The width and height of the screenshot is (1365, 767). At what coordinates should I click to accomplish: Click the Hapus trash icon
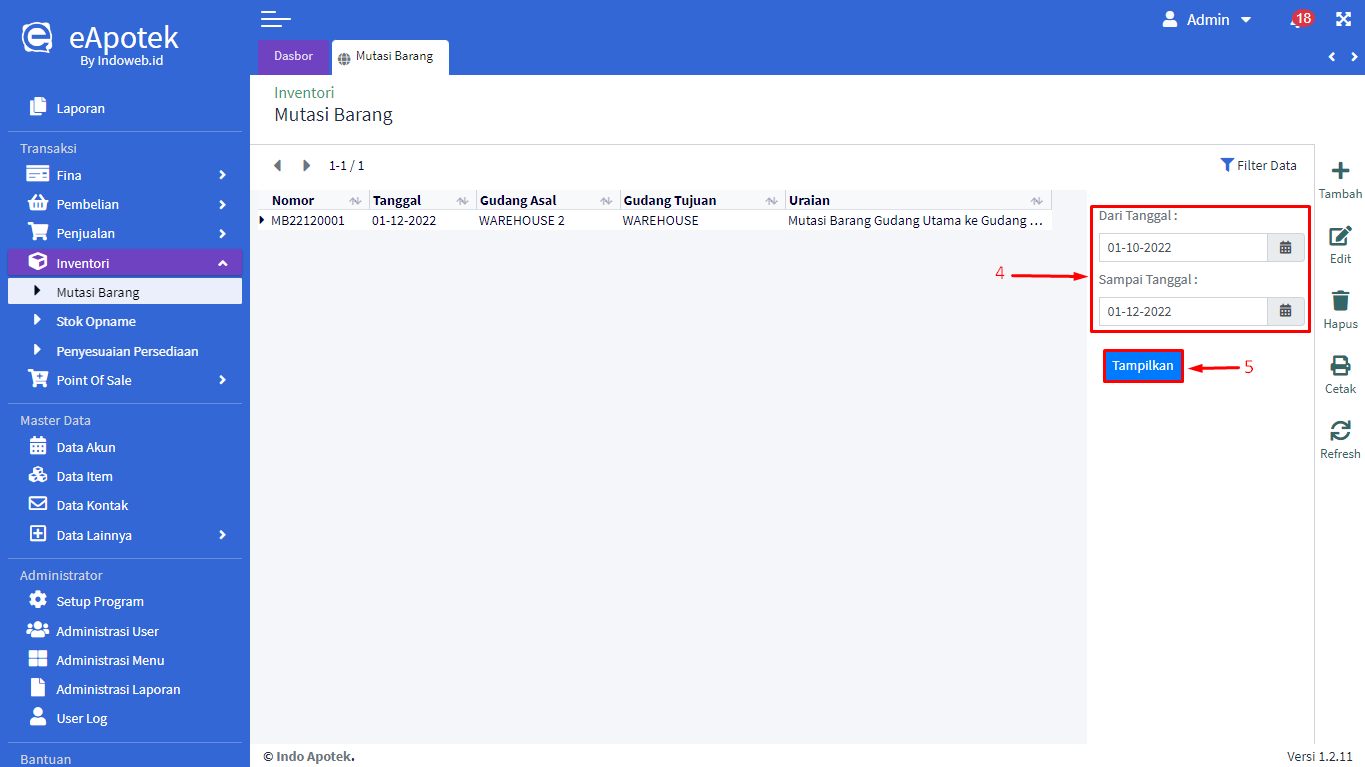coord(1340,302)
